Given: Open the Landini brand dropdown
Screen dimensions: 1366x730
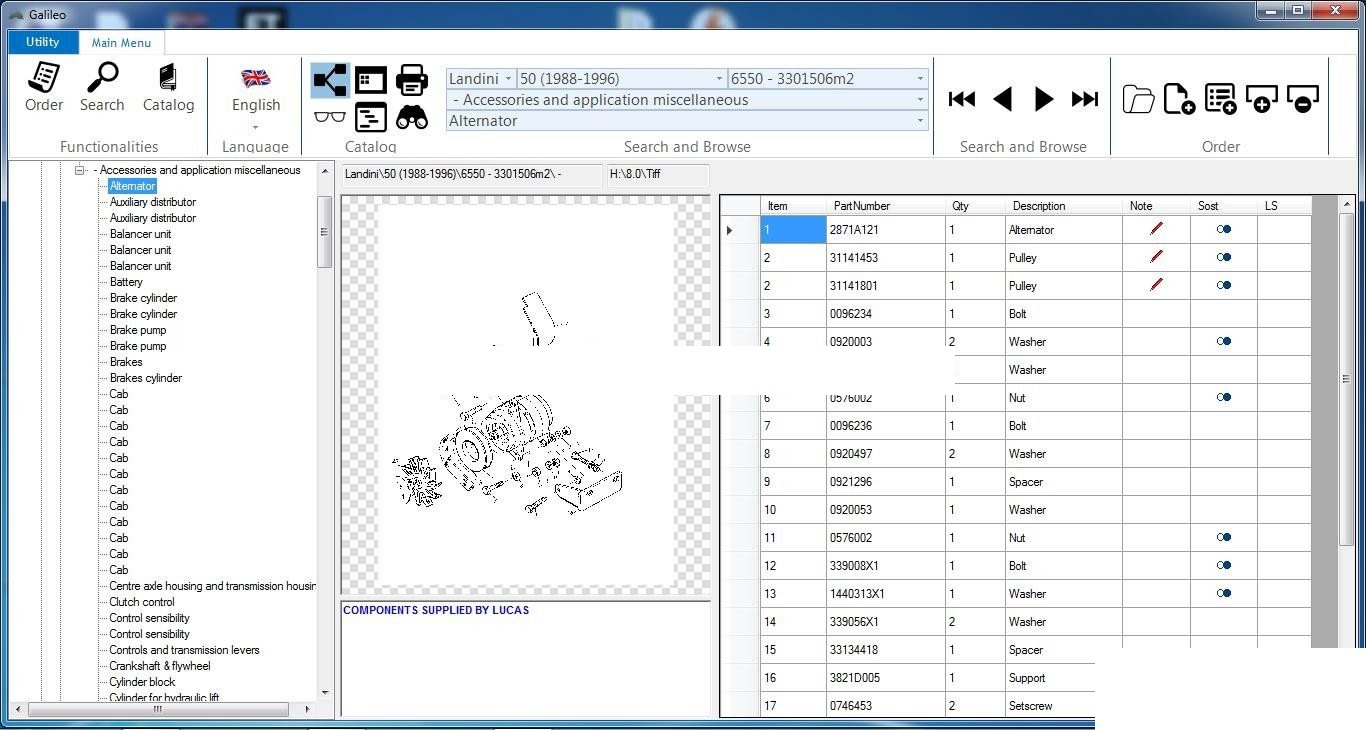Looking at the screenshot, I should (508, 78).
